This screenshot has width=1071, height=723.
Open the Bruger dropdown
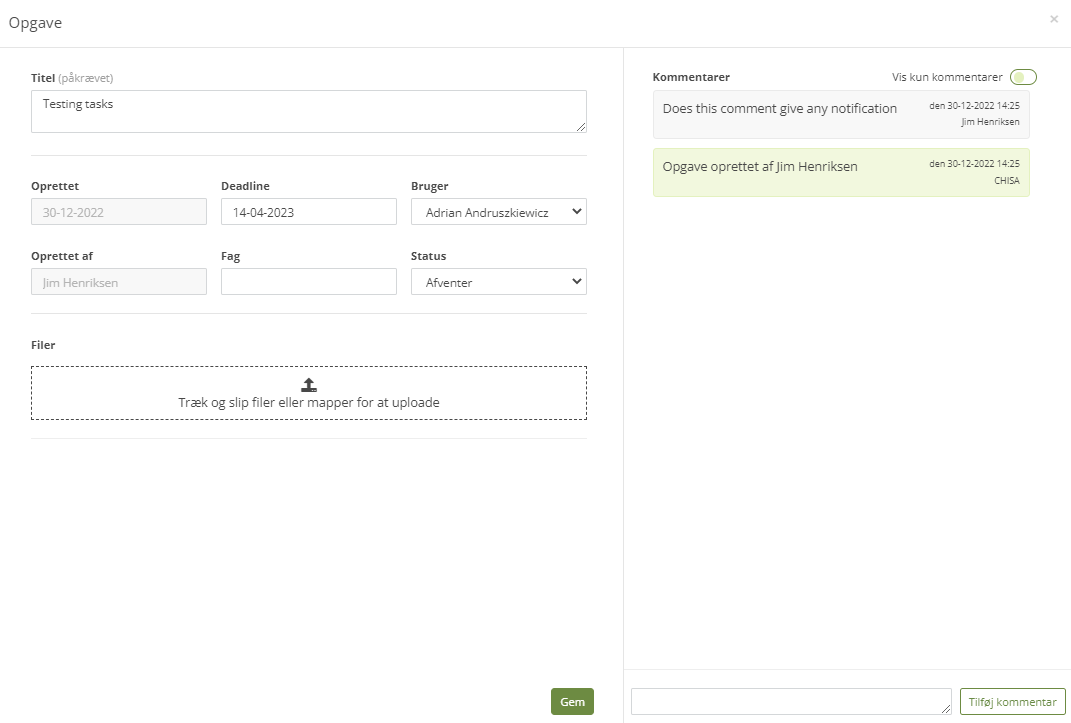pos(498,212)
